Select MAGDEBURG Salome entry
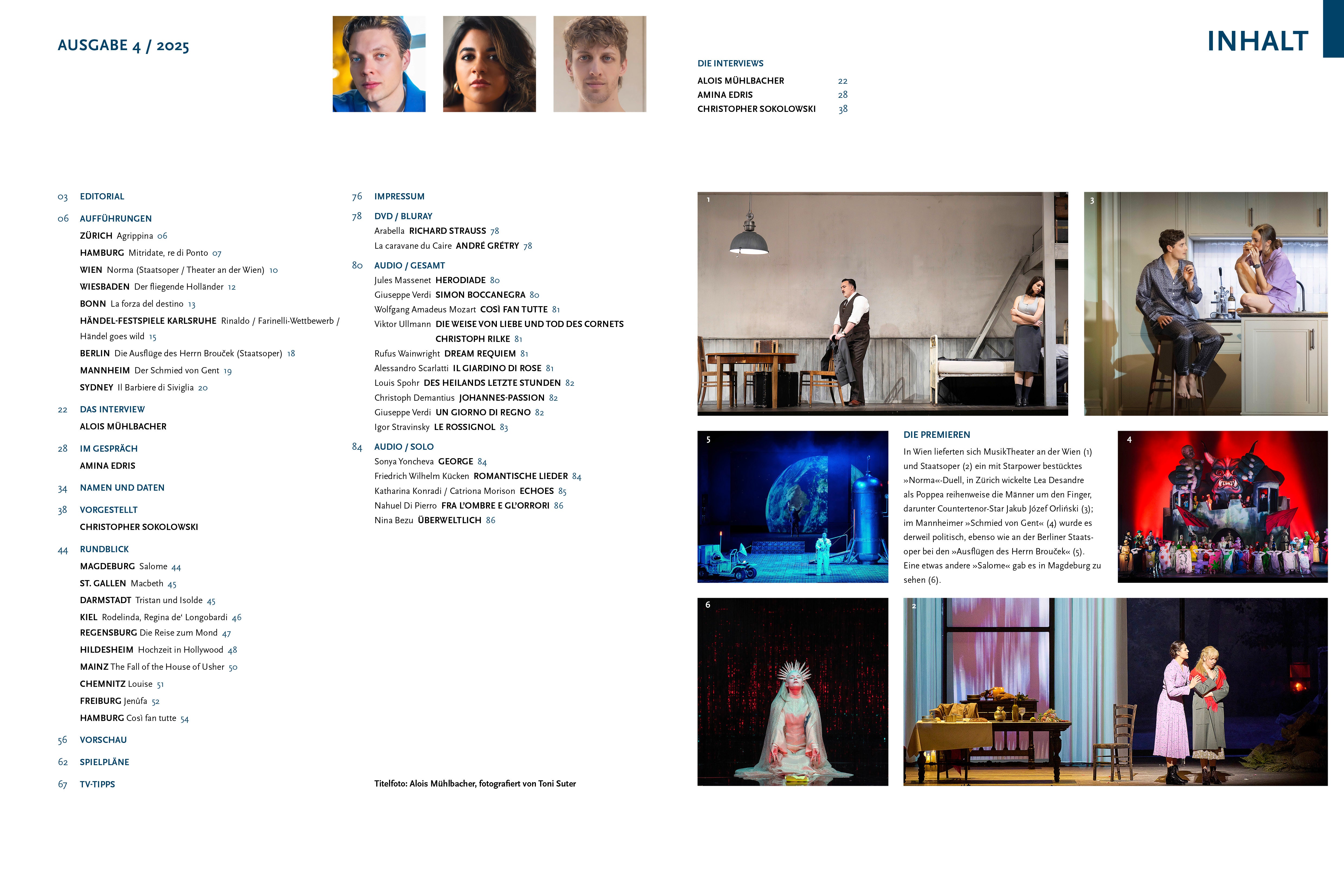 coord(130,567)
